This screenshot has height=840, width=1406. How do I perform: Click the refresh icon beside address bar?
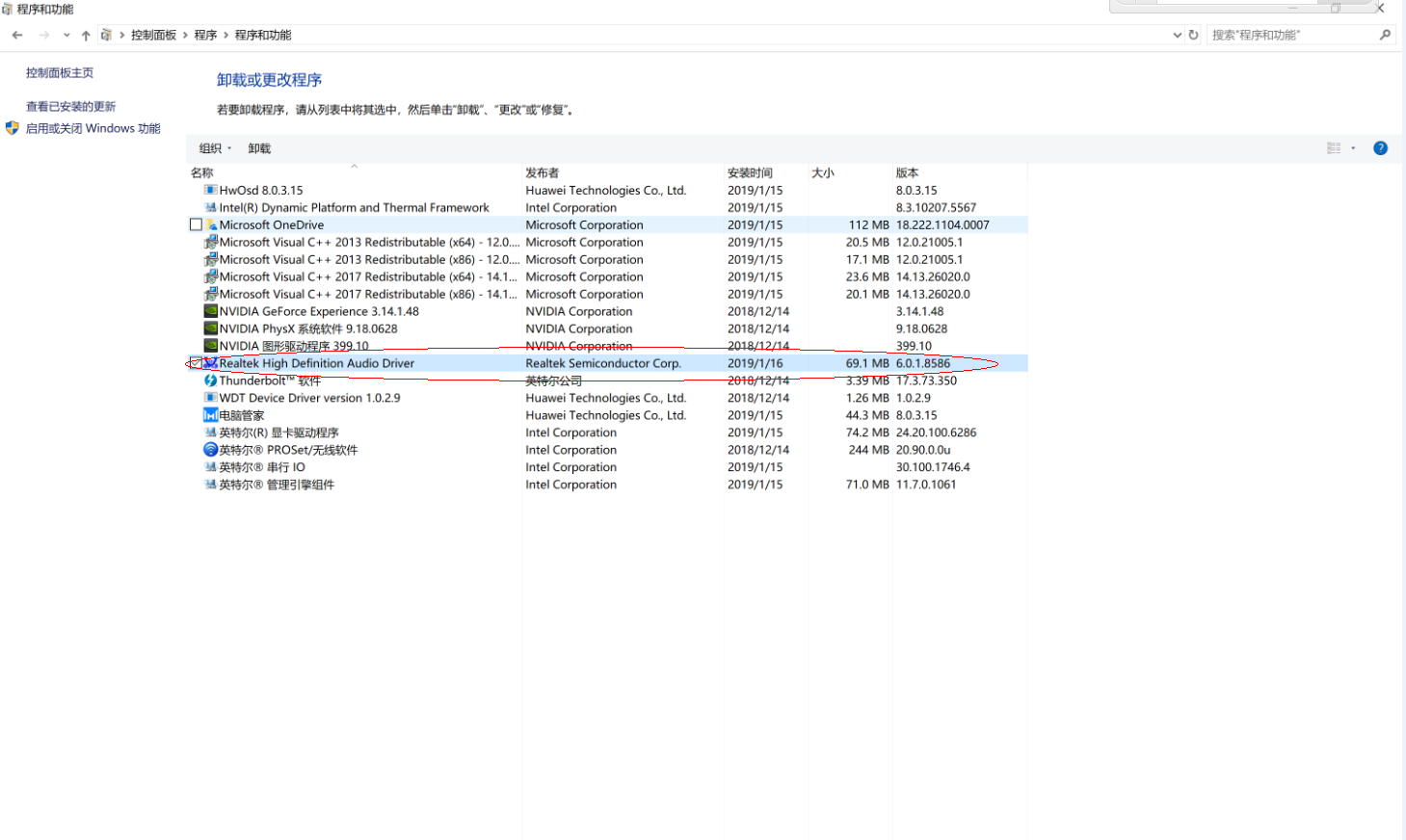[1193, 35]
